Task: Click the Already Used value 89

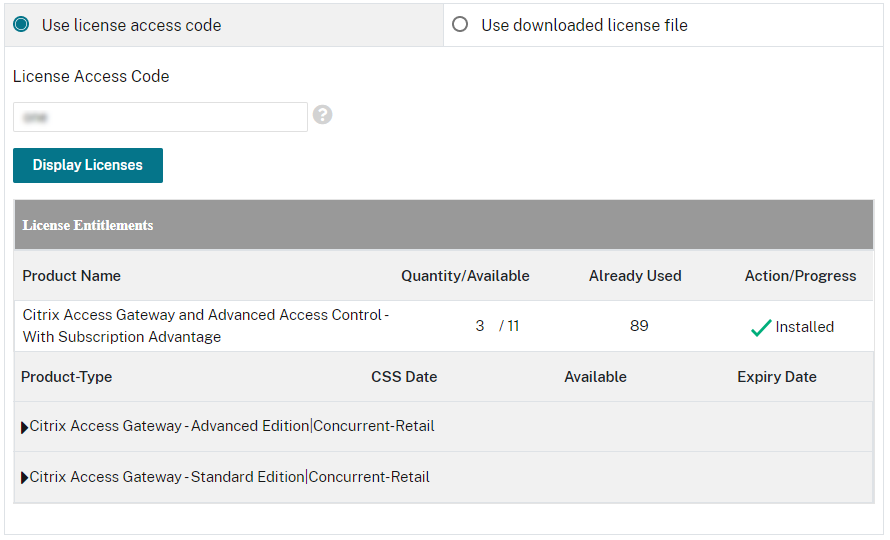Action: coord(639,326)
